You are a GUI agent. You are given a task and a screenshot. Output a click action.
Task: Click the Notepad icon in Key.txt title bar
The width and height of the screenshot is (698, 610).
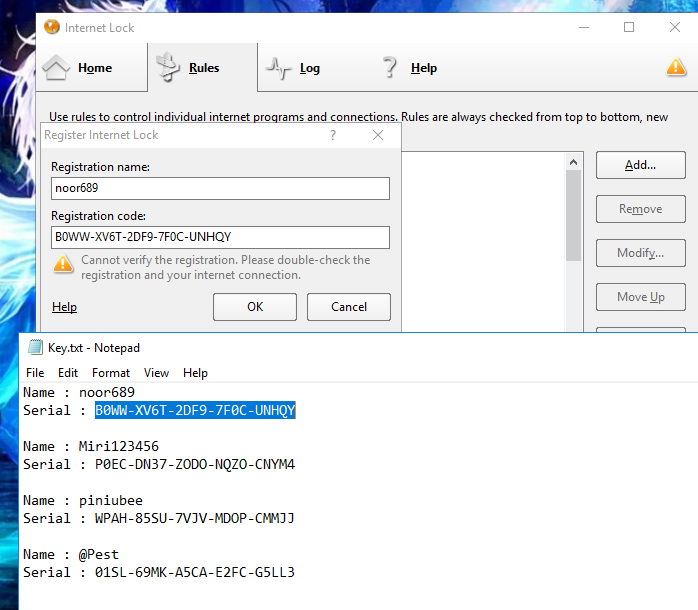click(35, 347)
